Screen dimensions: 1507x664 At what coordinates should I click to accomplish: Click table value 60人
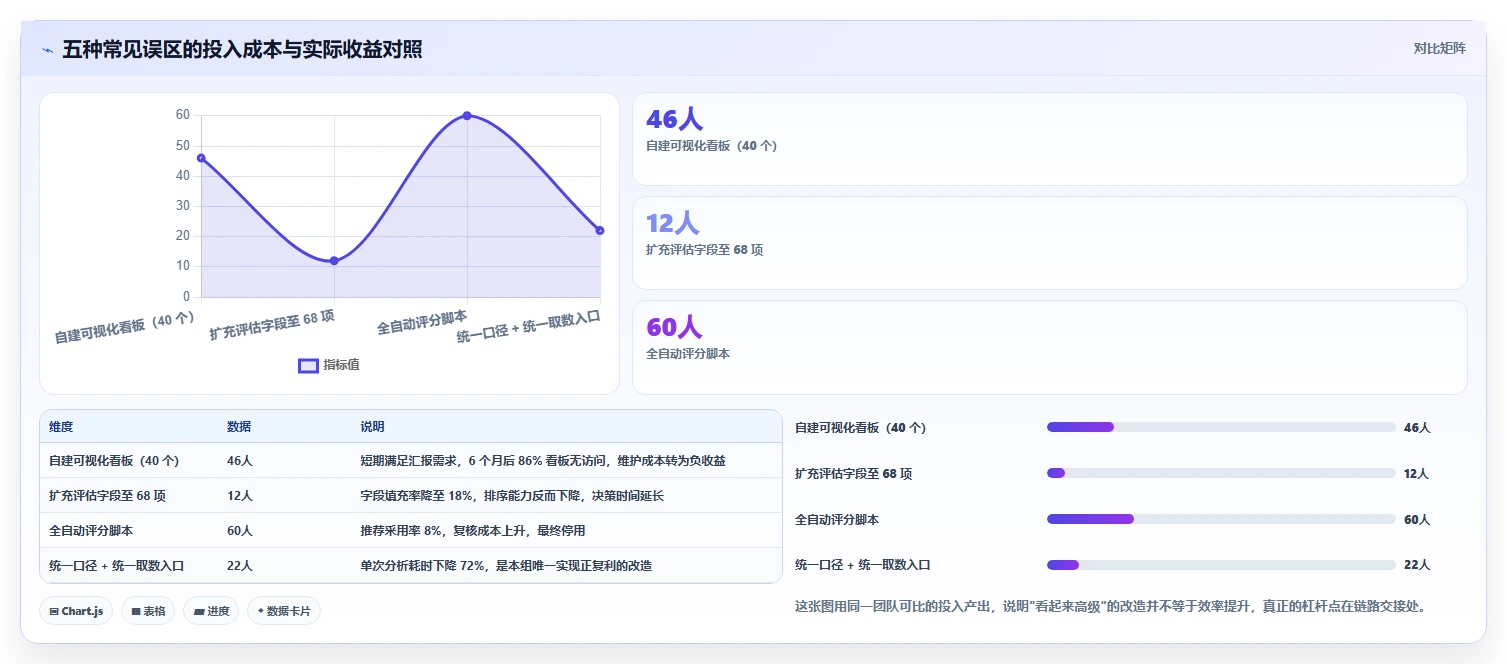[x=240, y=531]
